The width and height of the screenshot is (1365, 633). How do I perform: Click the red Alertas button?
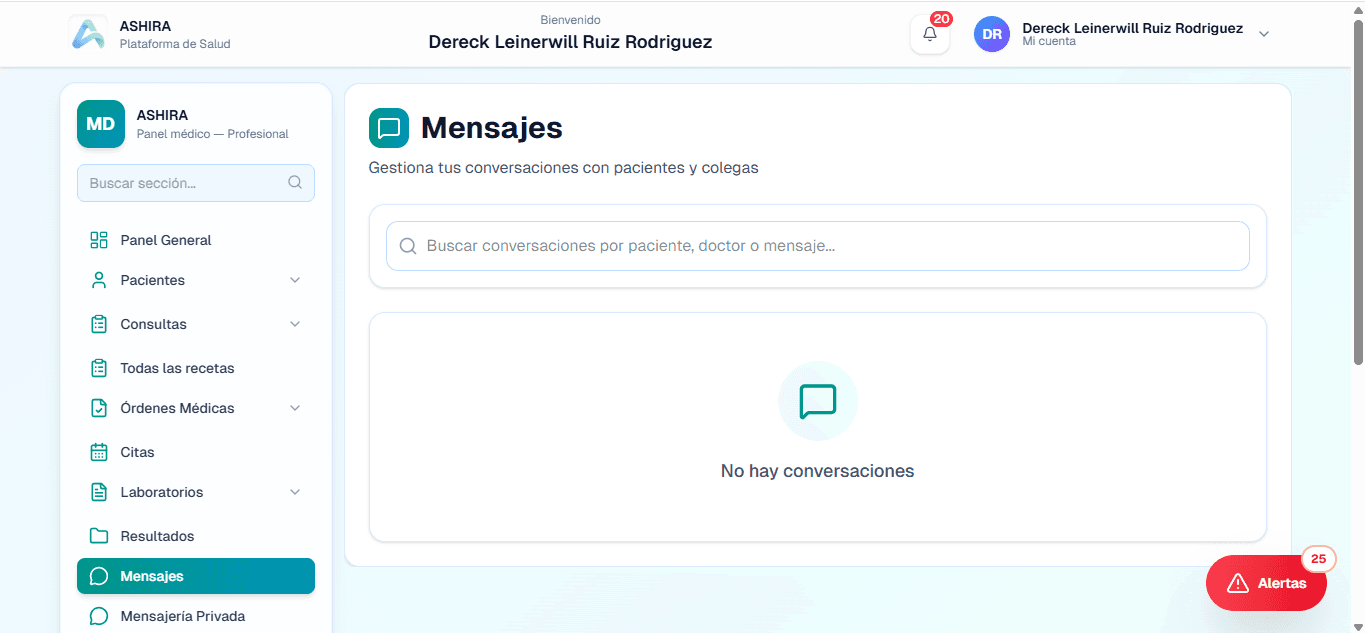click(1266, 583)
